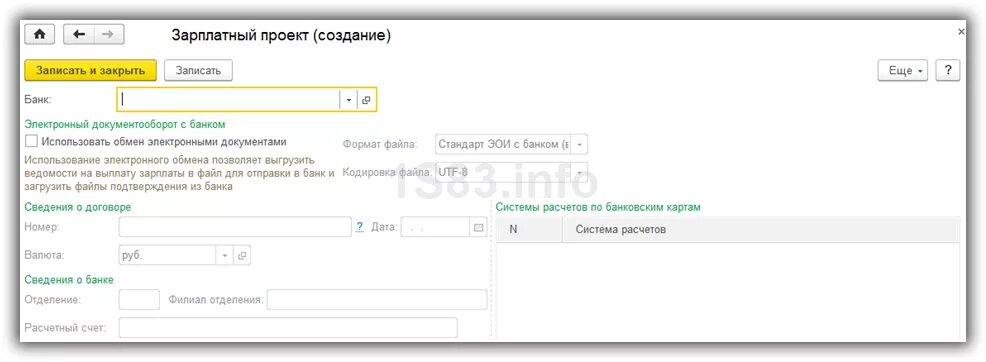Click the Номер contract number field
The height and width of the screenshot is (362, 986).
(x=235, y=227)
